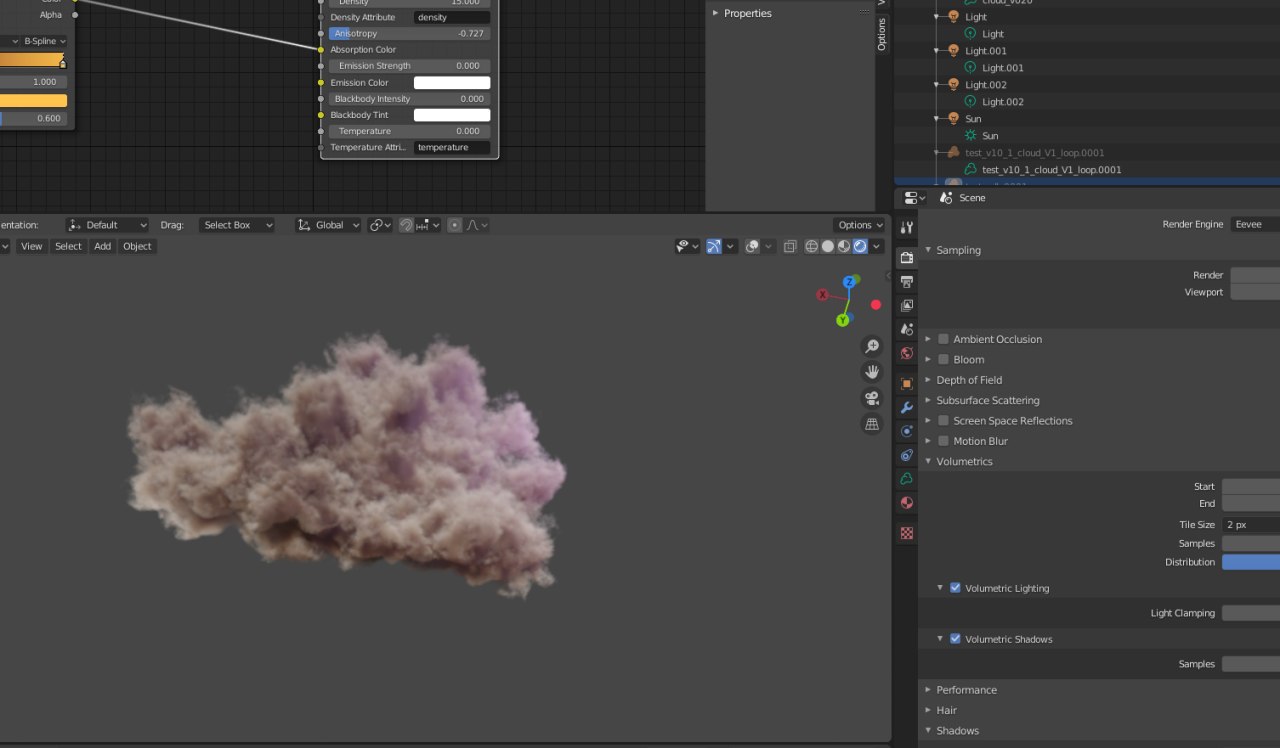
Task: Enable the Ambient Occlusion checkbox
Action: [943, 339]
